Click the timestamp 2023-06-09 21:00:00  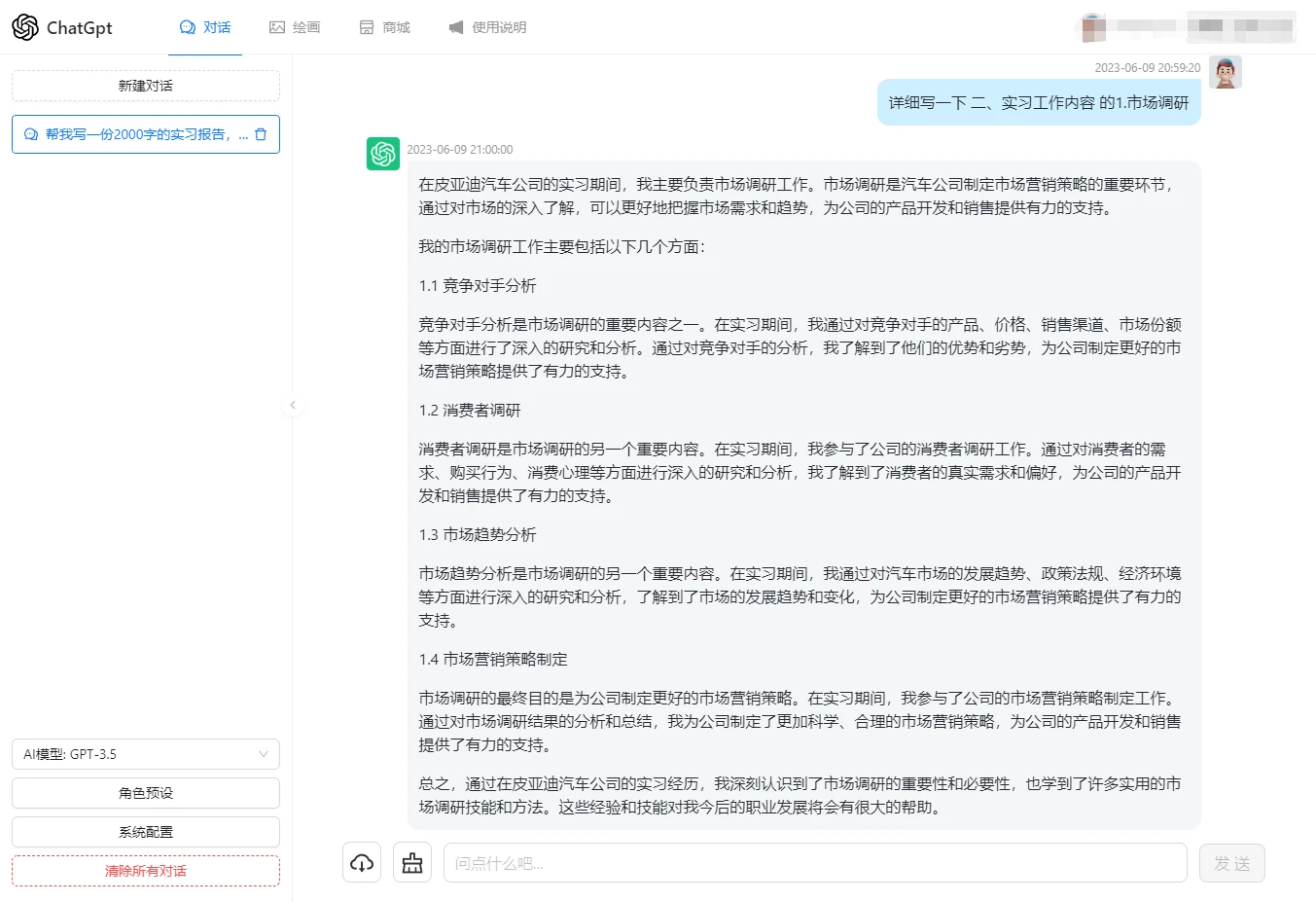coord(459,150)
